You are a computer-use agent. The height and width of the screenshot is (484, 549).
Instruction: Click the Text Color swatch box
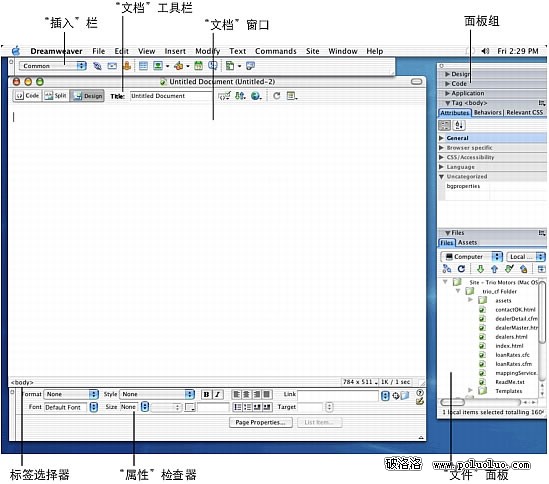click(190, 407)
